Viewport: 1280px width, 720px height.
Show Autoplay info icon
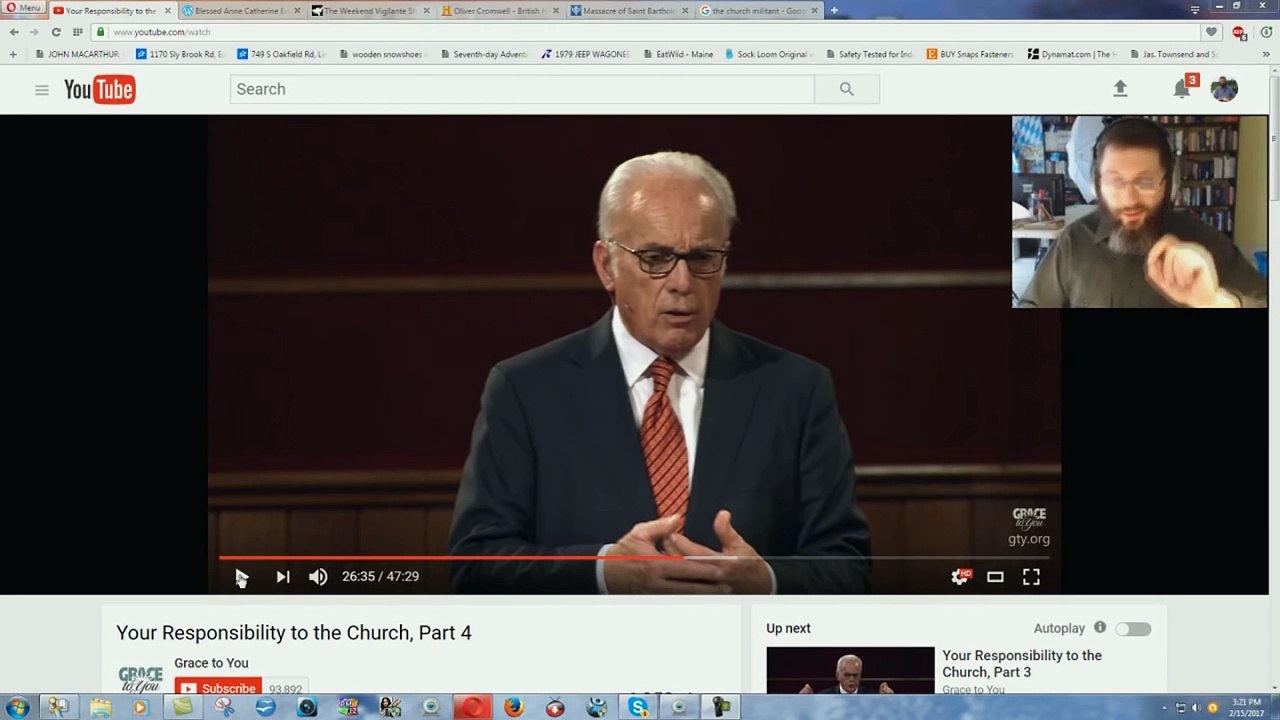point(1100,628)
